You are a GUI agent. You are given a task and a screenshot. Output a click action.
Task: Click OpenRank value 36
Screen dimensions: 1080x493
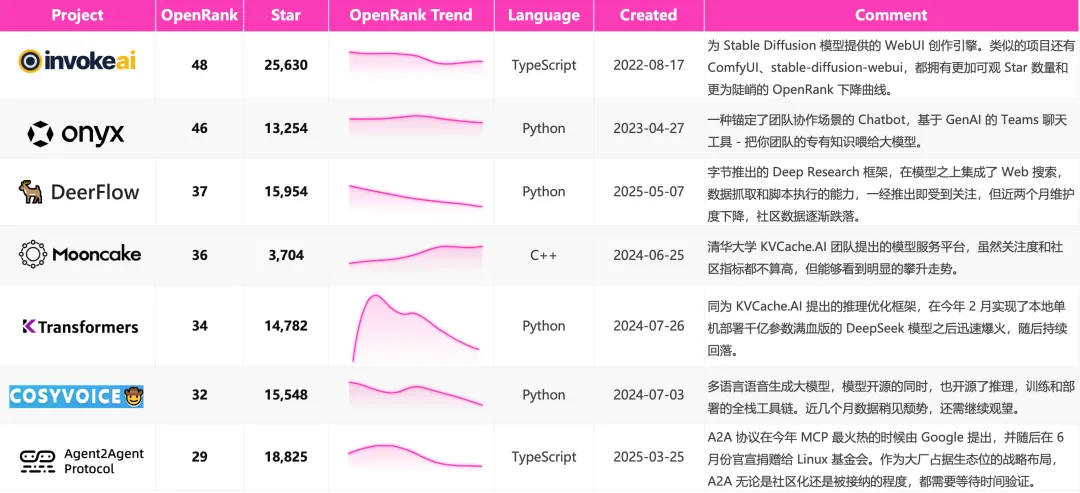click(x=200, y=255)
